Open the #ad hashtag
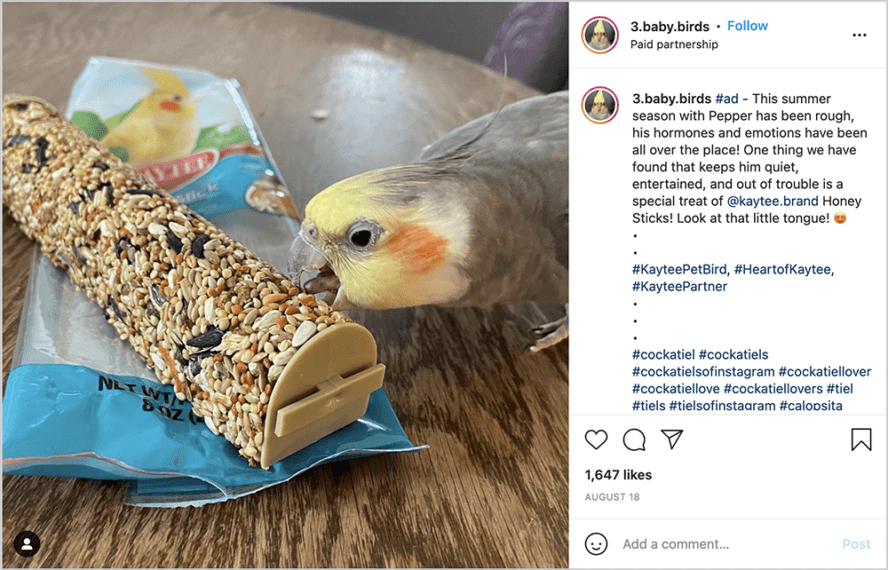Image resolution: width=888 pixels, height=570 pixels. pos(727,99)
